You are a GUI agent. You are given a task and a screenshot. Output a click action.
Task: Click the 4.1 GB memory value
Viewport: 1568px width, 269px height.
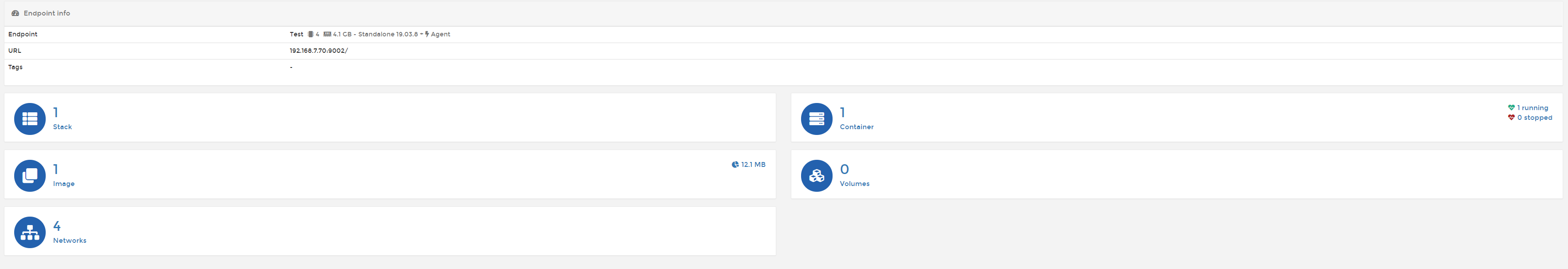tap(342, 34)
